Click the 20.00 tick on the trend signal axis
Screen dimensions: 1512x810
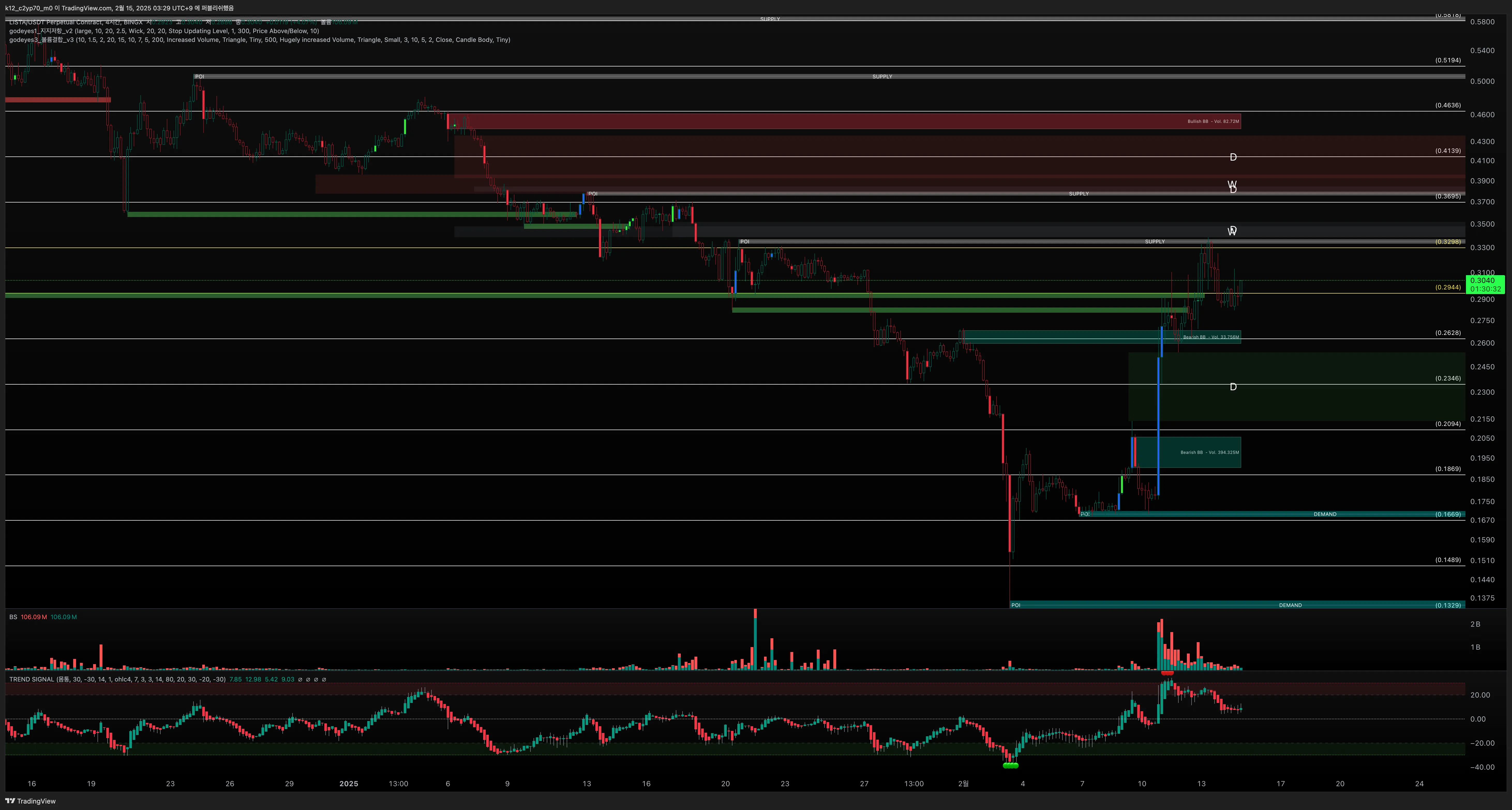tap(1480, 695)
